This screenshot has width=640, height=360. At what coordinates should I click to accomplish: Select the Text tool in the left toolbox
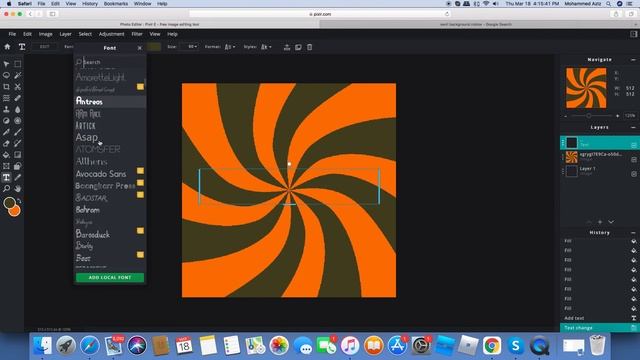coord(6,178)
